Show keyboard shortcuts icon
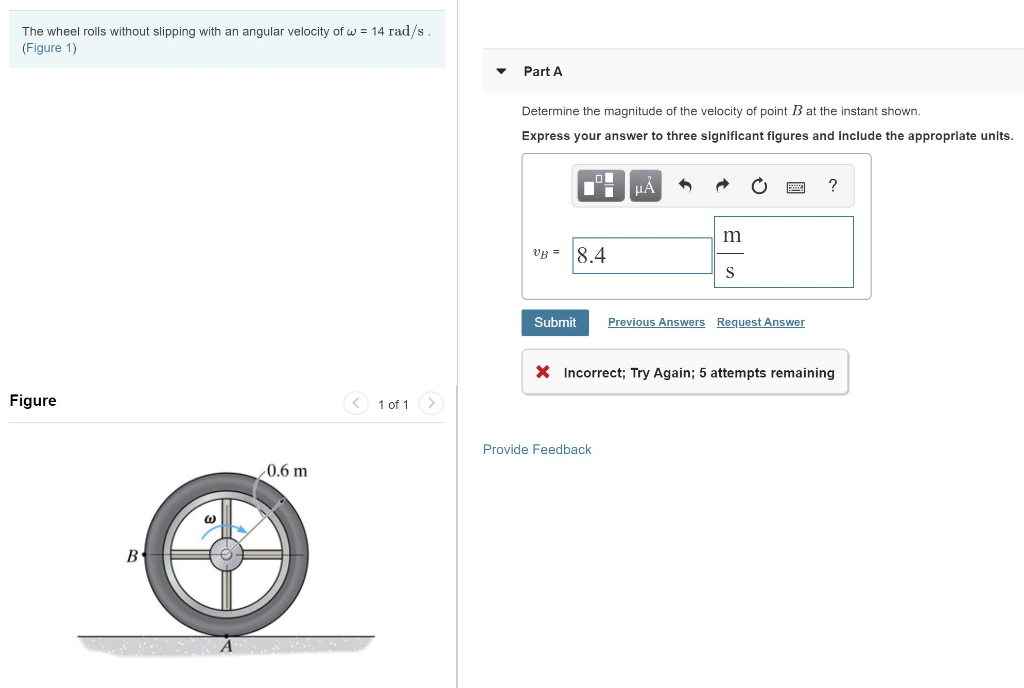 click(795, 187)
